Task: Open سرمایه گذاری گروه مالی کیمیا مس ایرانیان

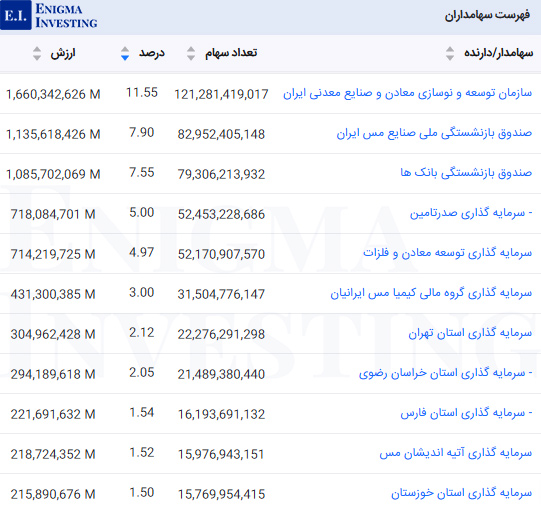Action: pyautogui.click(x=431, y=293)
